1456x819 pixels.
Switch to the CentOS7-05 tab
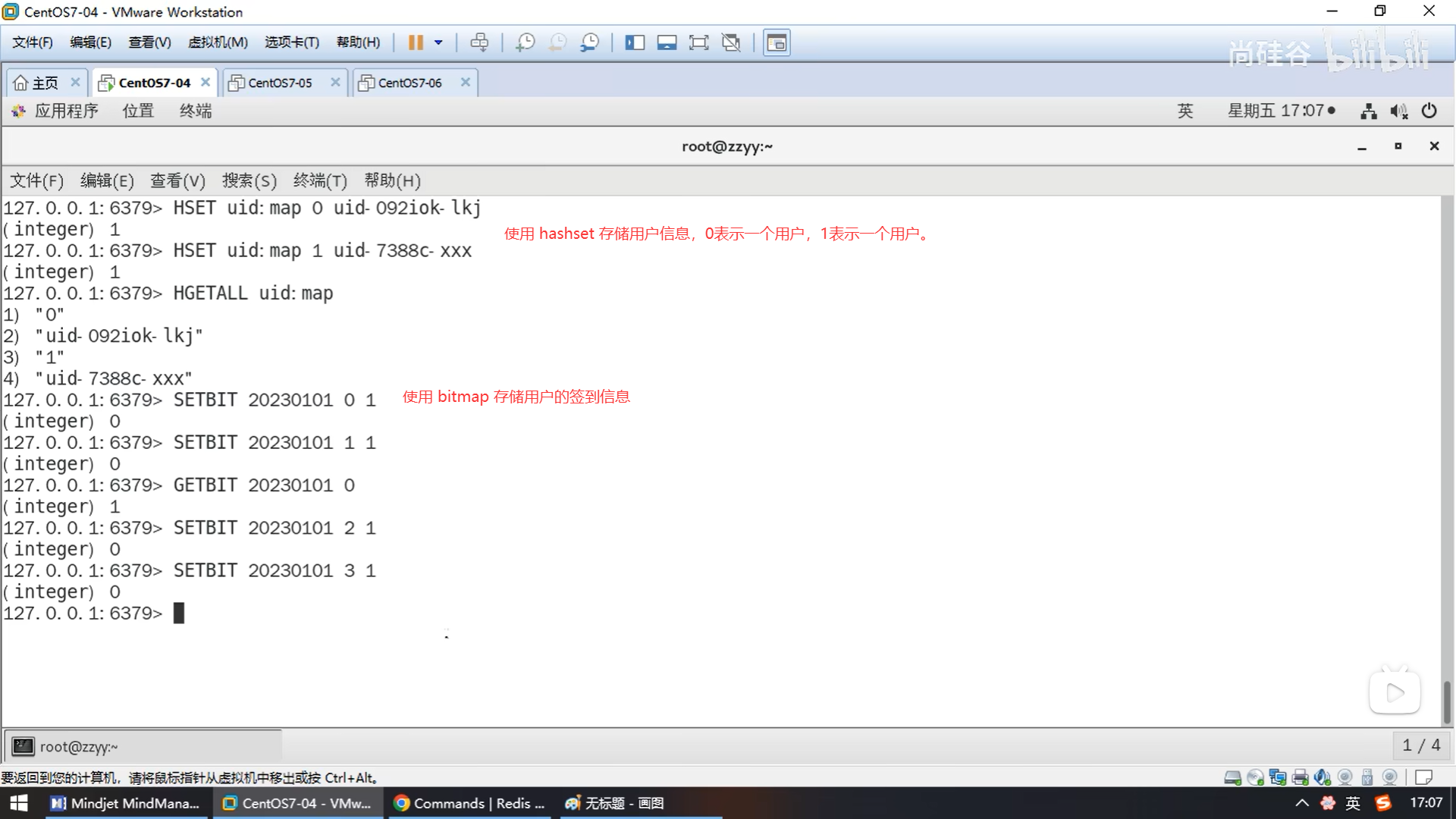pos(280,83)
